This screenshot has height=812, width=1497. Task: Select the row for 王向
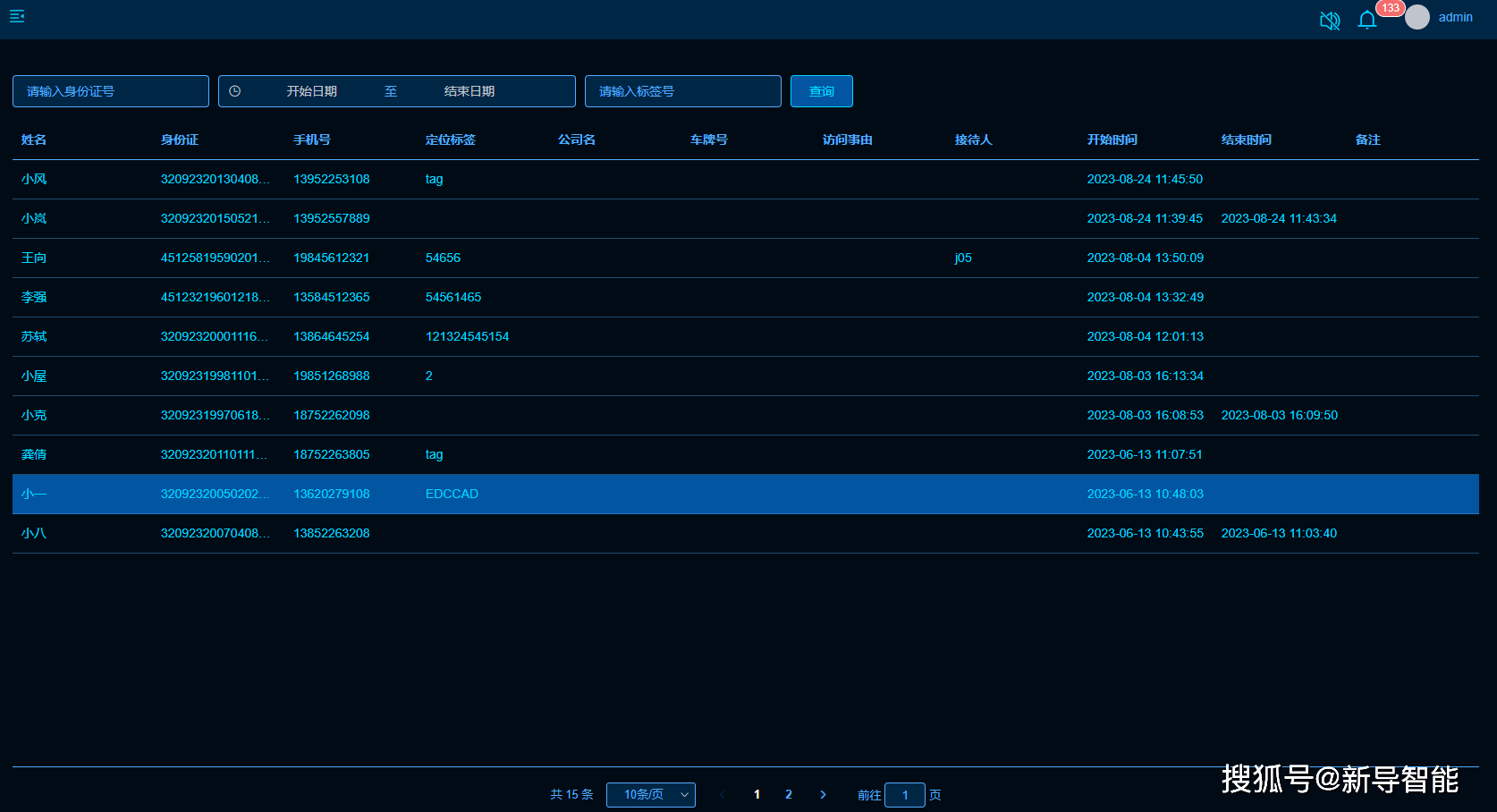point(34,258)
